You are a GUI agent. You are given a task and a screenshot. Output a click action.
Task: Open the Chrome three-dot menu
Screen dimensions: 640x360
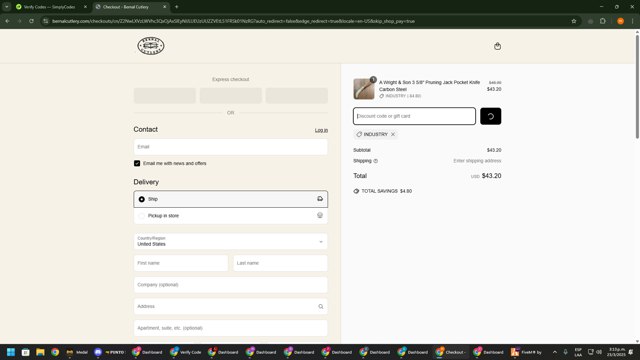(x=633, y=21)
